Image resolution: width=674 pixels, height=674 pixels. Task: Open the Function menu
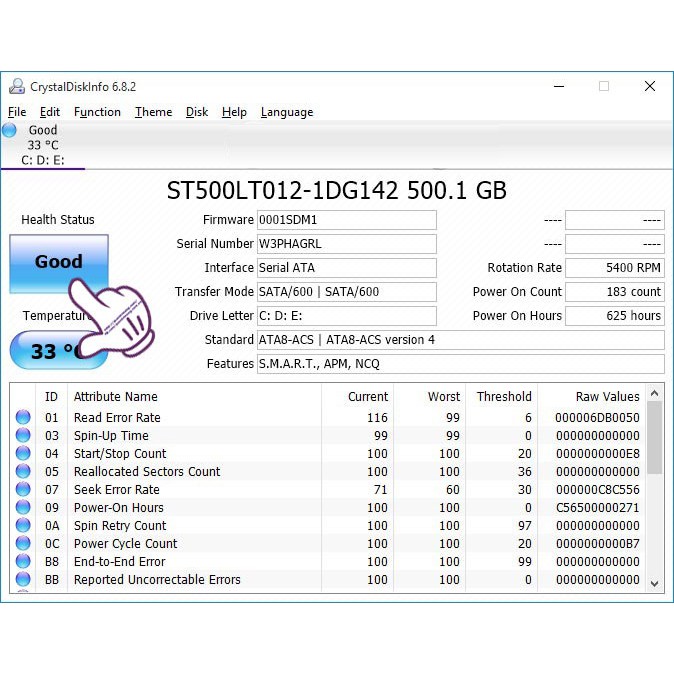click(97, 112)
